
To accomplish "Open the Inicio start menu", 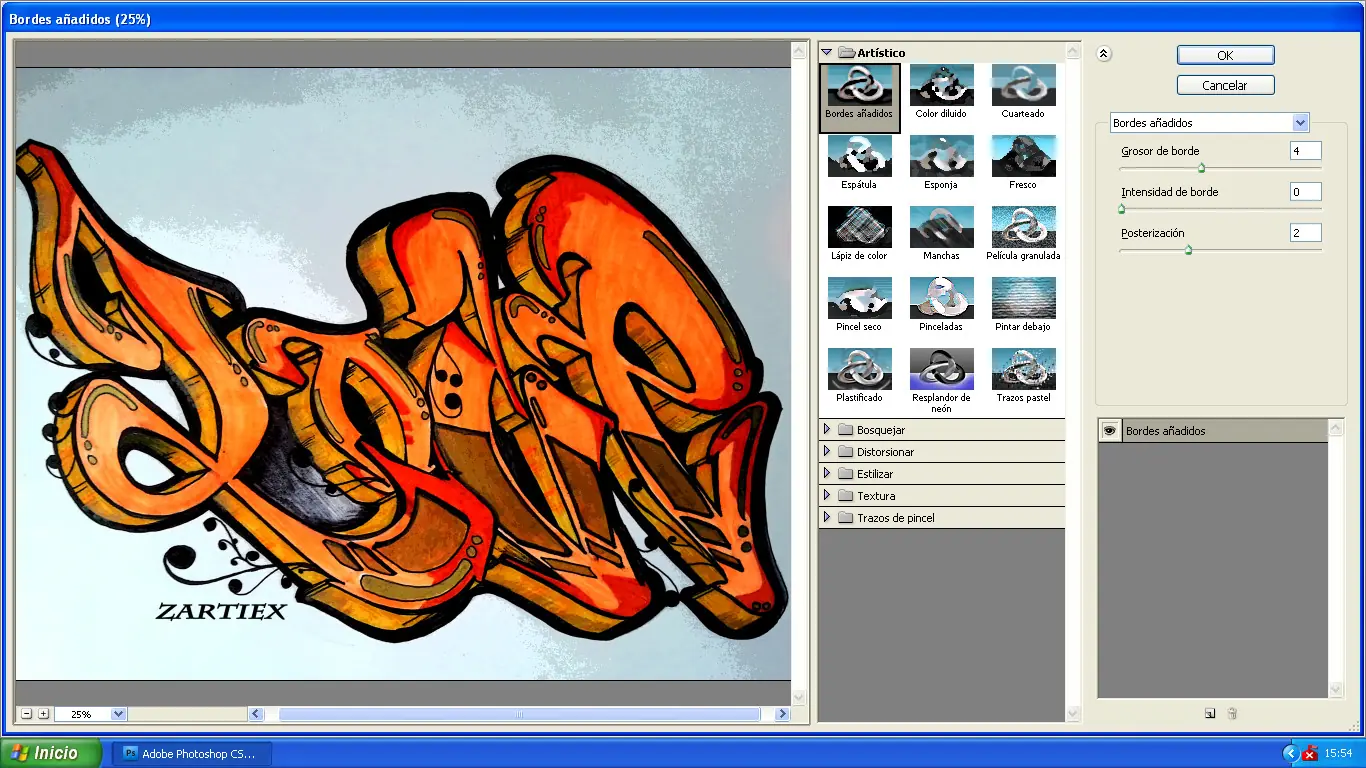I will pyautogui.click(x=50, y=753).
